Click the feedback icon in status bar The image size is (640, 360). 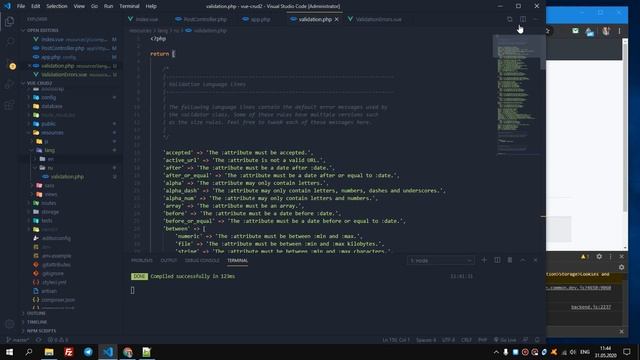point(526,340)
